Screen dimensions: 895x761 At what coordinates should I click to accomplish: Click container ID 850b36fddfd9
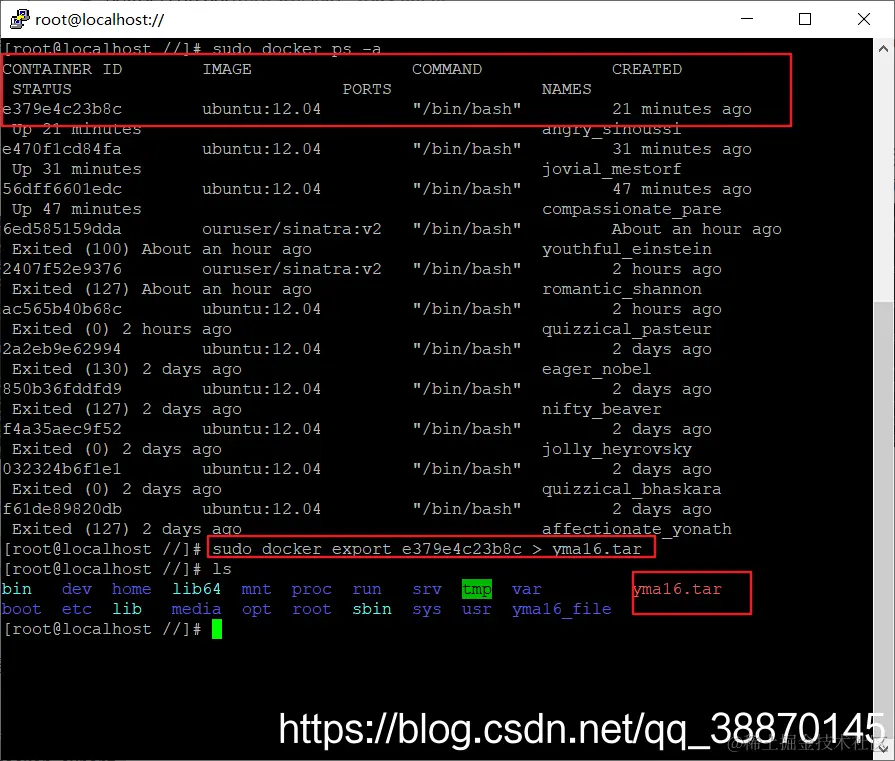click(62, 388)
